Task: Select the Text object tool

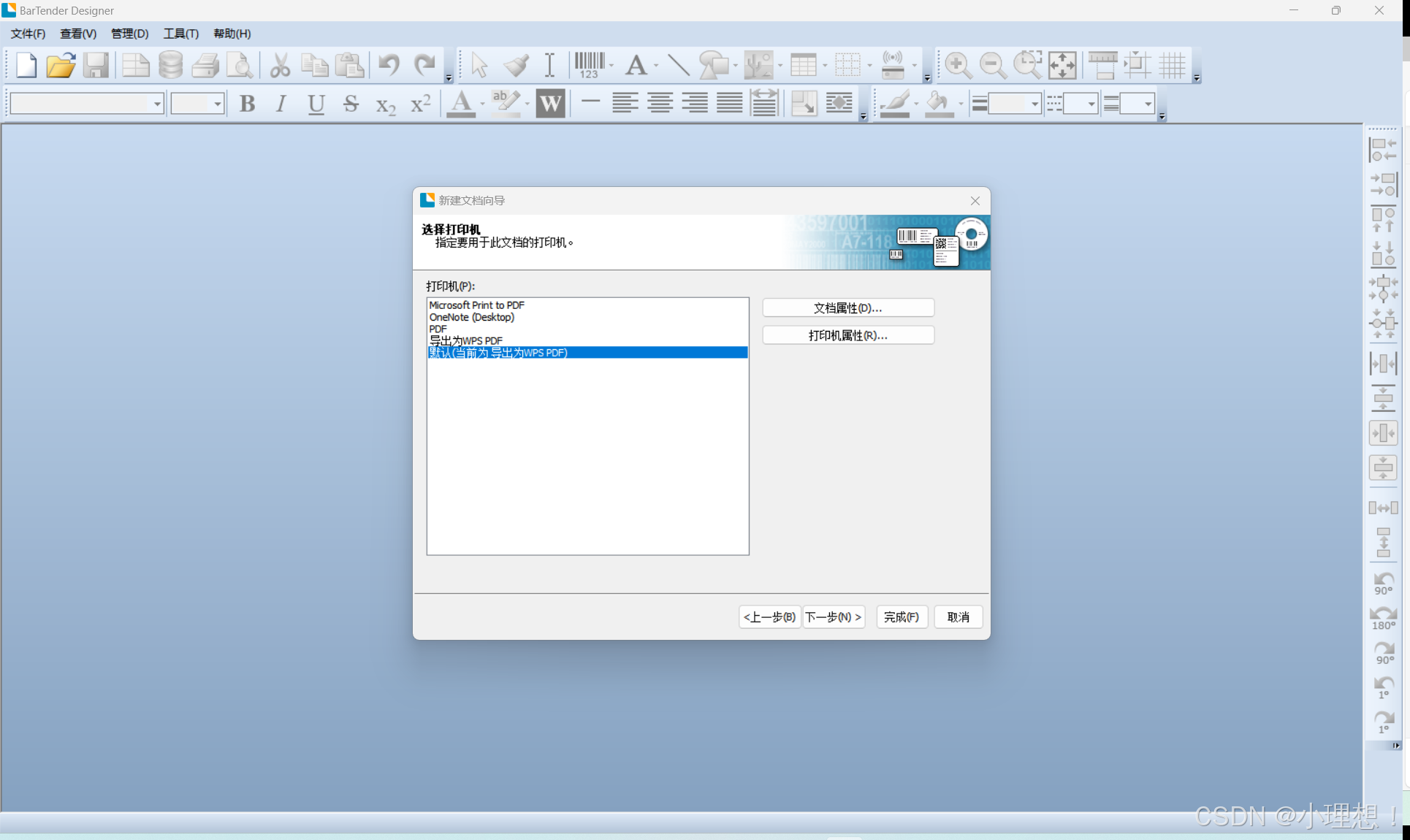Action: 636,65
